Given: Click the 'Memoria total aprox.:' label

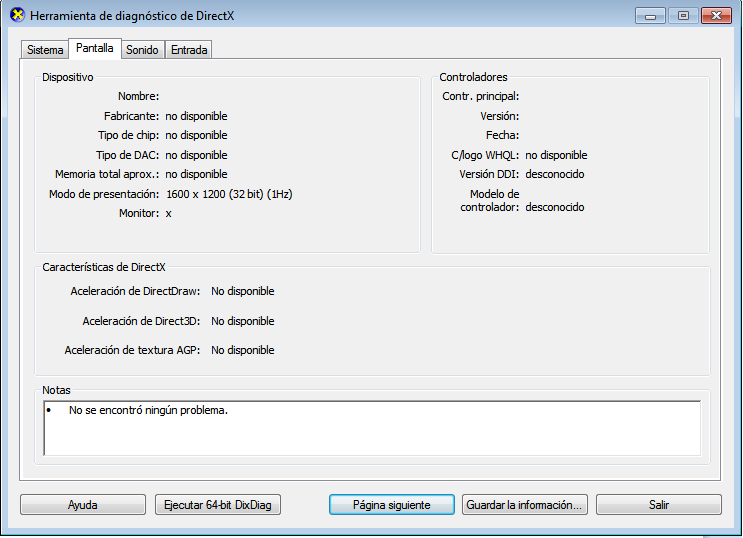Looking at the screenshot, I should click(x=107, y=174).
